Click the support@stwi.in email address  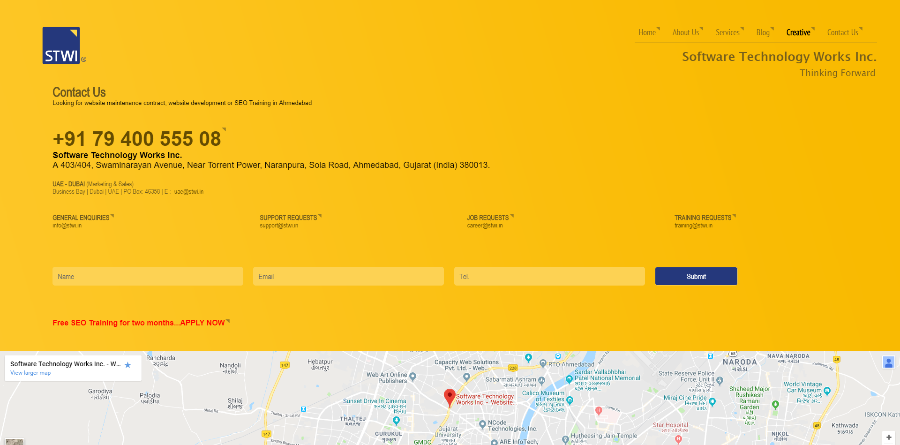[x=279, y=226]
